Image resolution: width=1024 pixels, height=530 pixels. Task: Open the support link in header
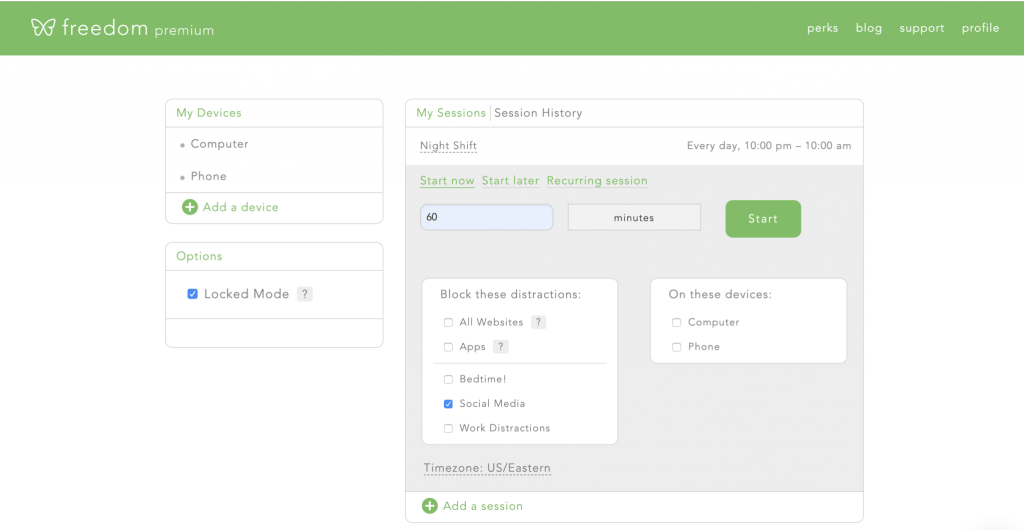pos(922,28)
